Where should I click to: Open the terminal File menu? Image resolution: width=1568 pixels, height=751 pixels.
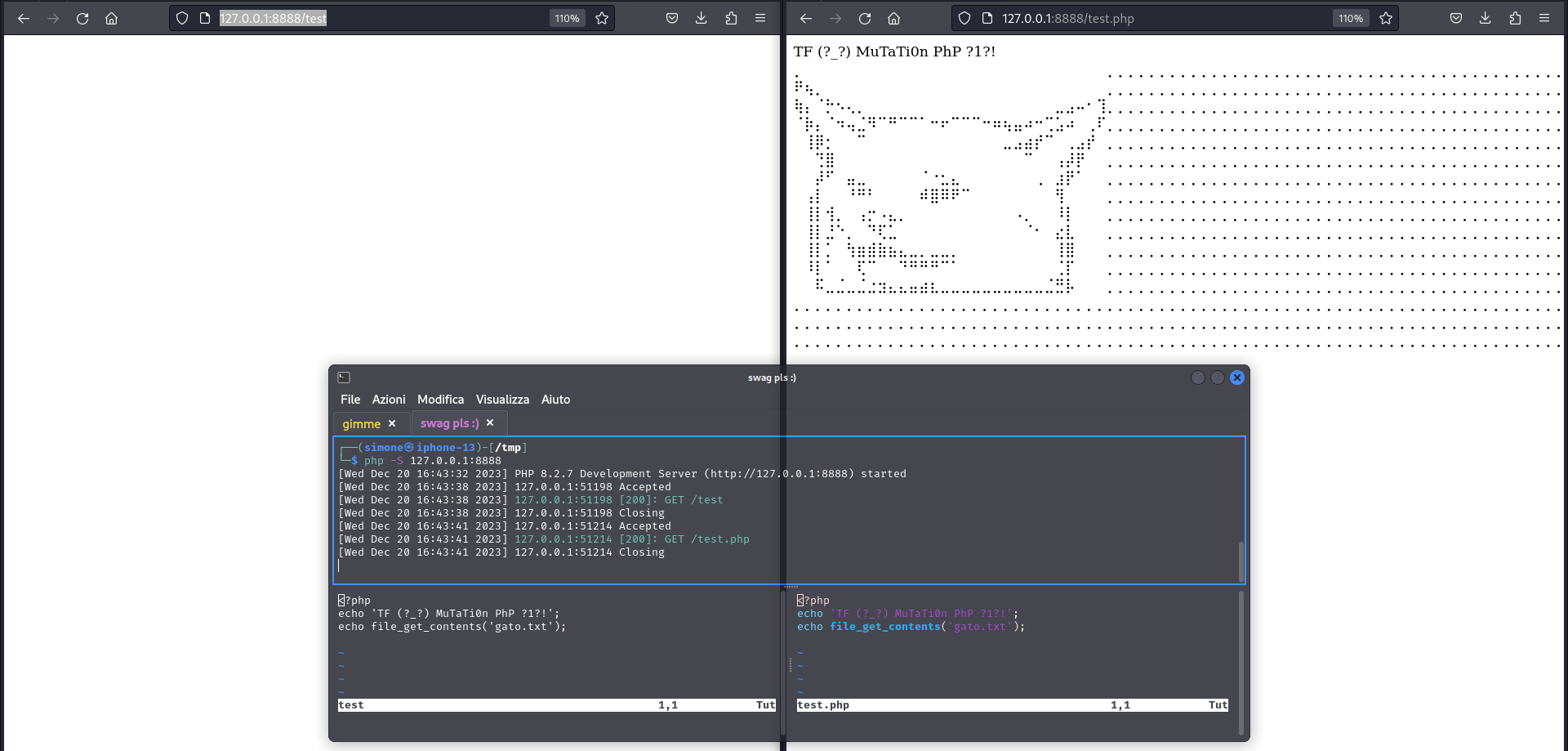pos(350,400)
